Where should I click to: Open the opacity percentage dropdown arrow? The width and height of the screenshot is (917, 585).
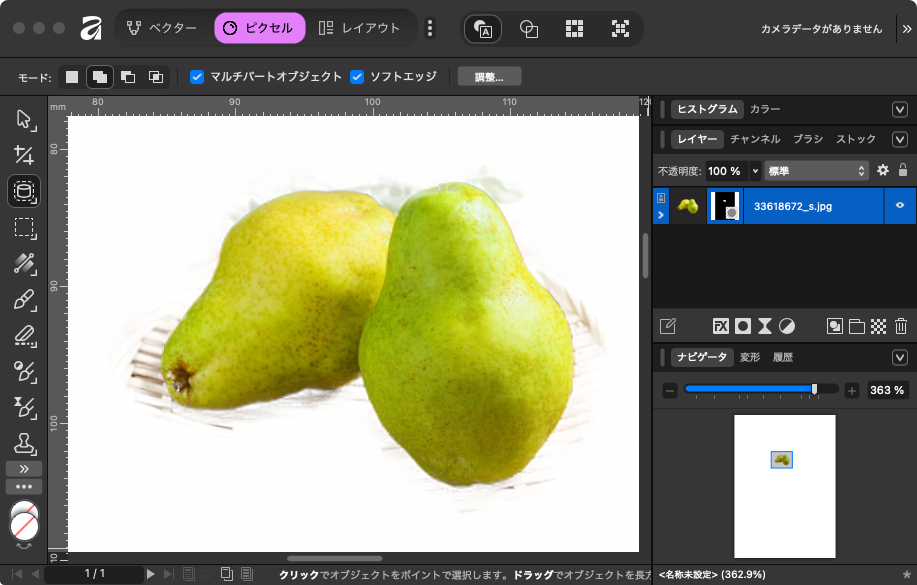[755, 170]
